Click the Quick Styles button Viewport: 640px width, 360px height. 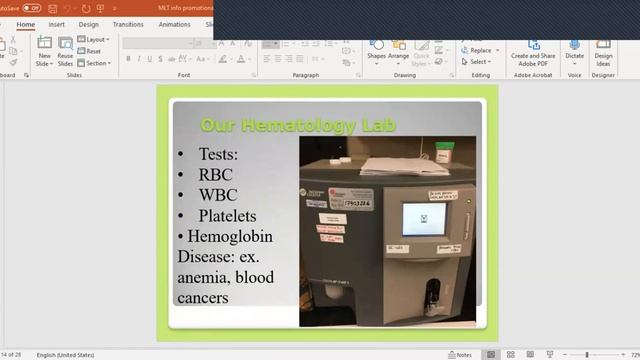pos(421,53)
